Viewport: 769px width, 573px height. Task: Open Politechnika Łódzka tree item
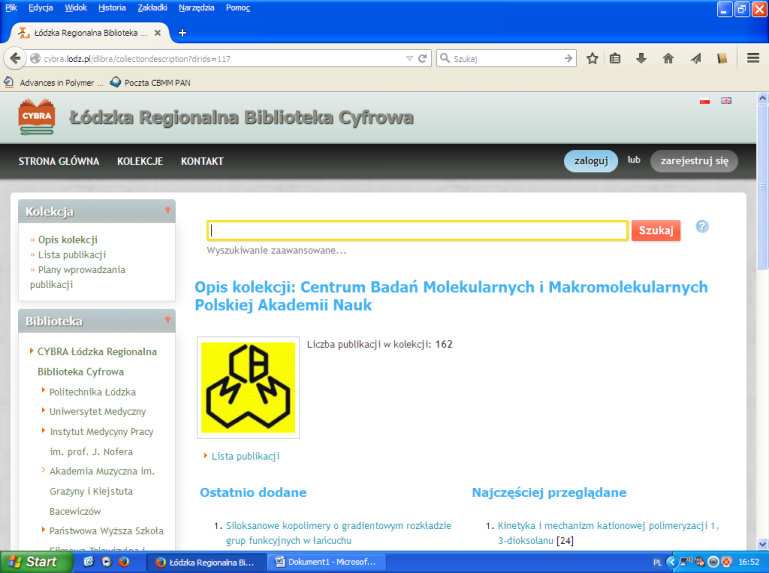92,392
